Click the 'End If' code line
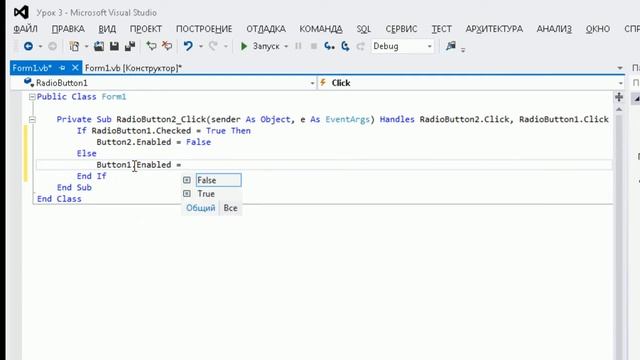Image resolution: width=640 pixels, height=360 pixels. point(91,176)
